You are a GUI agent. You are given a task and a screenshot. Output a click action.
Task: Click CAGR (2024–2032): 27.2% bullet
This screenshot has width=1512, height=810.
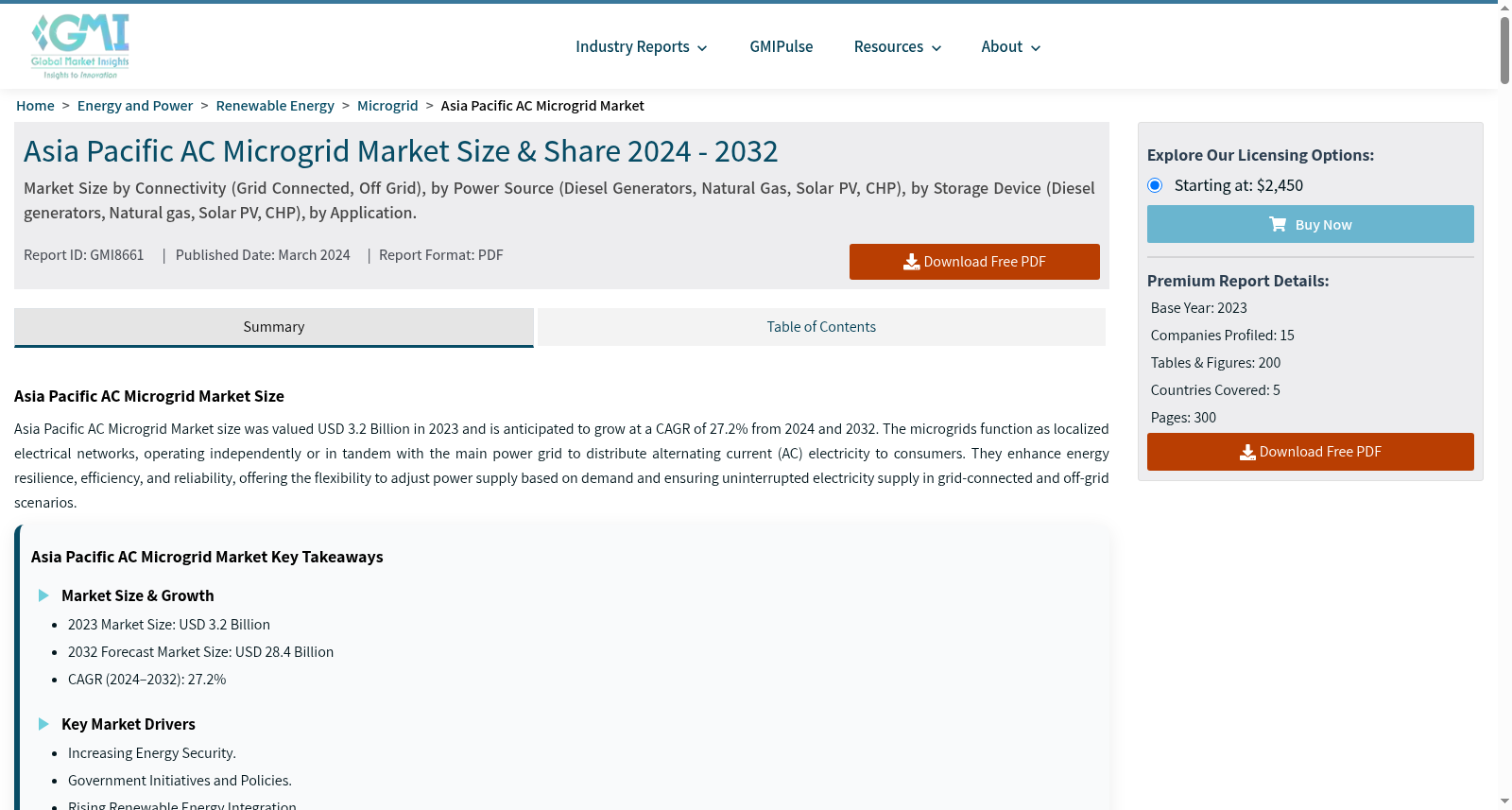pyautogui.click(x=147, y=680)
